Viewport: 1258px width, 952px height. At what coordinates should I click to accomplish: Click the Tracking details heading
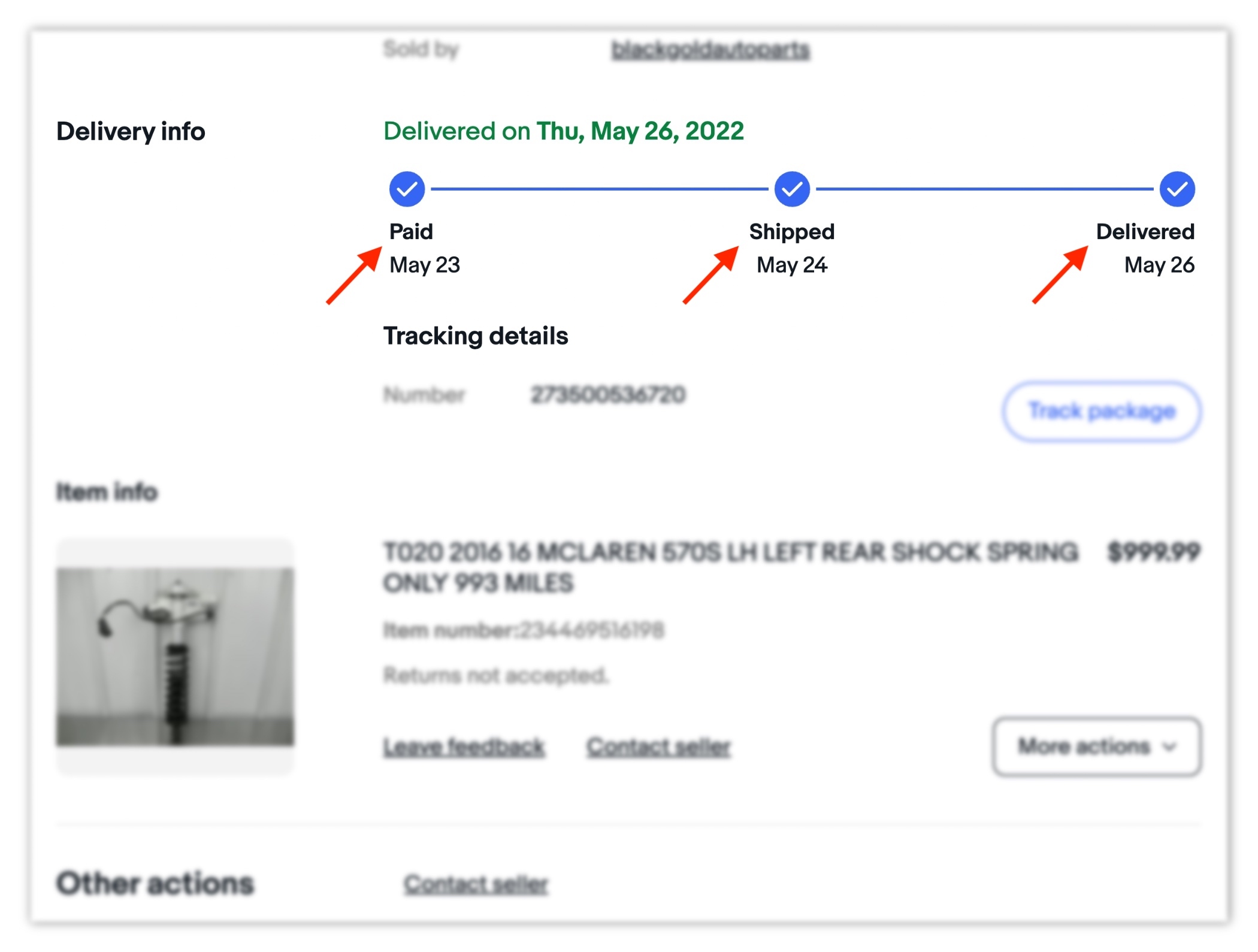pyautogui.click(x=476, y=336)
